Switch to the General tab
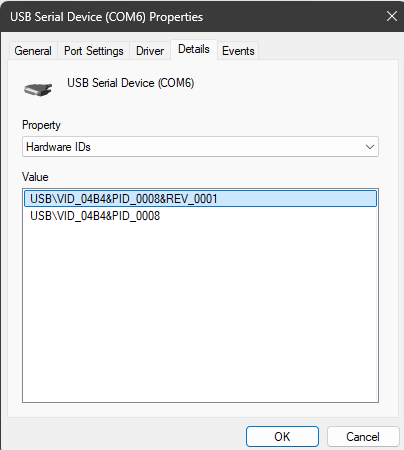The height and width of the screenshot is (450, 404). click(x=33, y=51)
